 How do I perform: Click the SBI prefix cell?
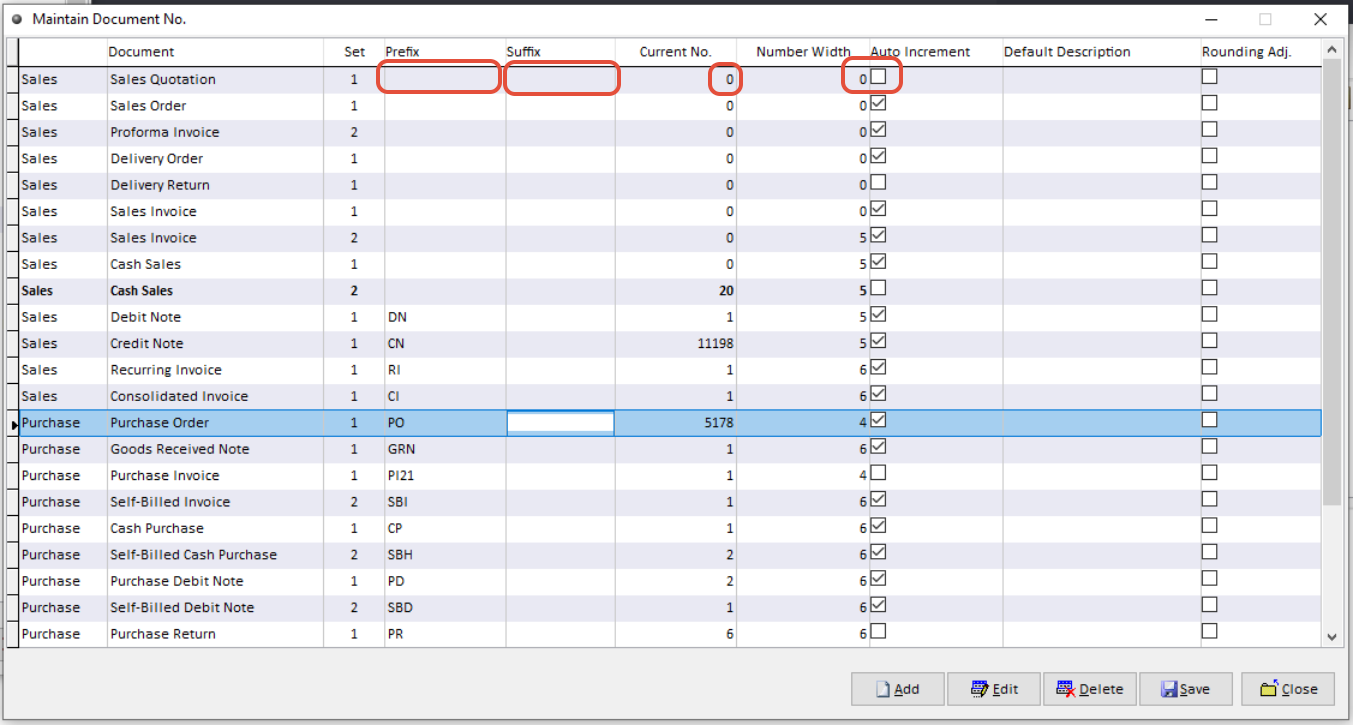pyautogui.click(x=445, y=502)
